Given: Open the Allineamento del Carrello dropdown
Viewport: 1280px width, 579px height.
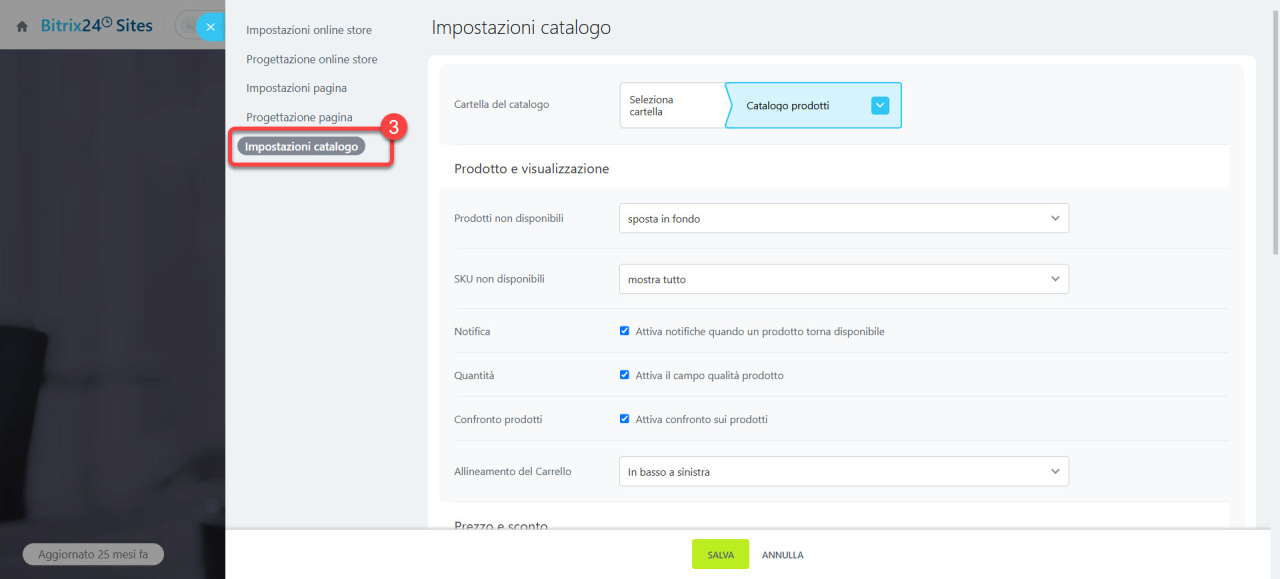Looking at the screenshot, I should tap(844, 471).
